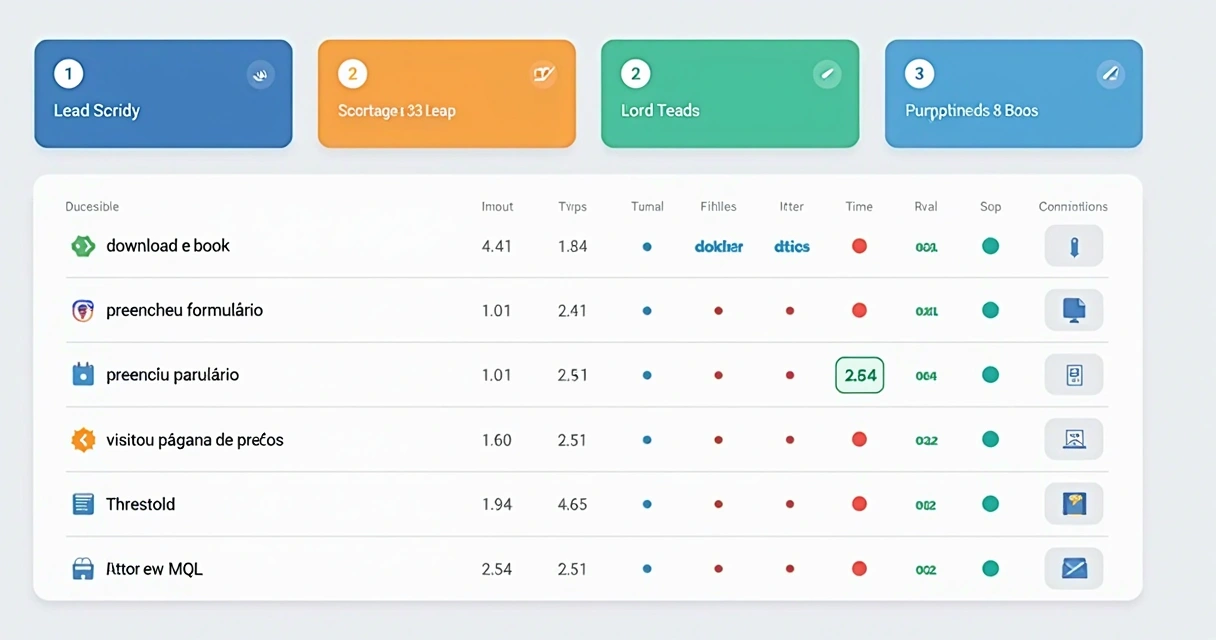Click the pin action icon in the download e book row

click(x=1074, y=245)
